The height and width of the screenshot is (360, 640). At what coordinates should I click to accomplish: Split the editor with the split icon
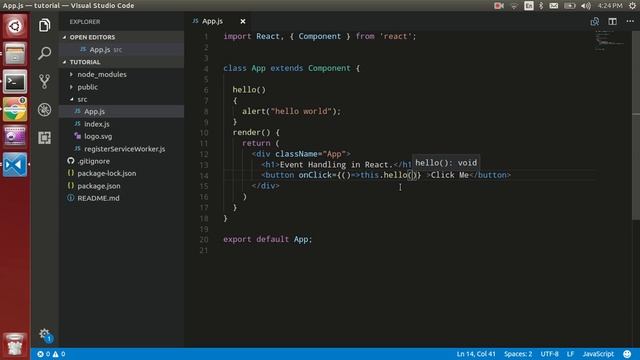click(x=612, y=21)
